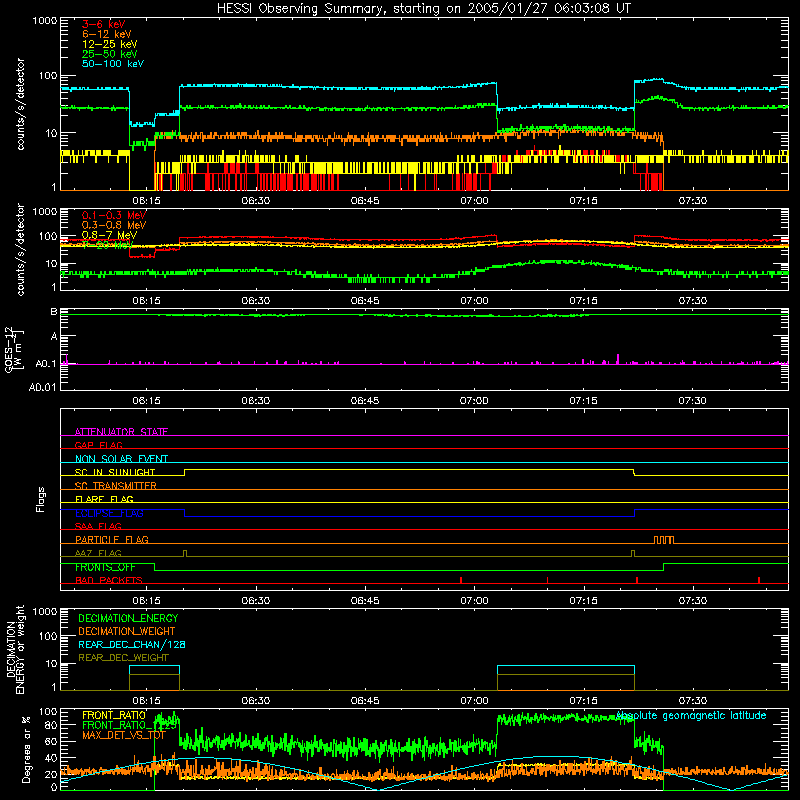Click the 0.3-0.8 MeV legend entry
Screen dimensions: 800x800
[114, 225]
